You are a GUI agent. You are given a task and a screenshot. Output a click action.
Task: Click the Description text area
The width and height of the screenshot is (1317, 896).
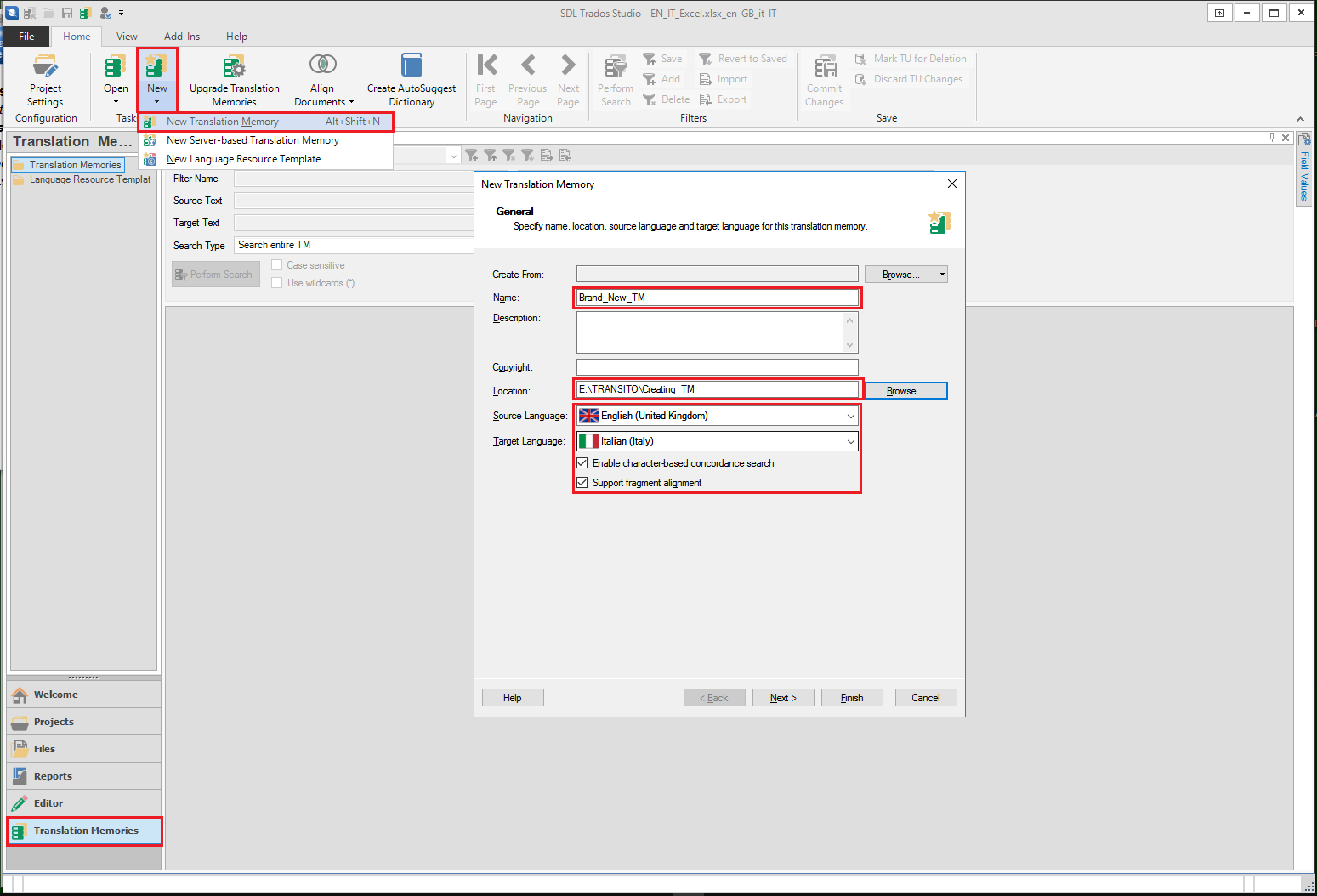[718, 332]
